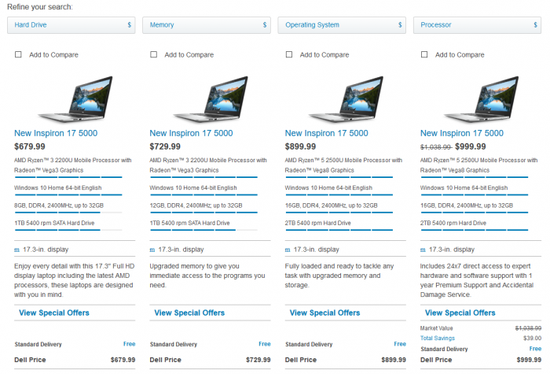Click the $679.99 price under first laptop title
The height and width of the screenshot is (374, 550).
point(30,147)
